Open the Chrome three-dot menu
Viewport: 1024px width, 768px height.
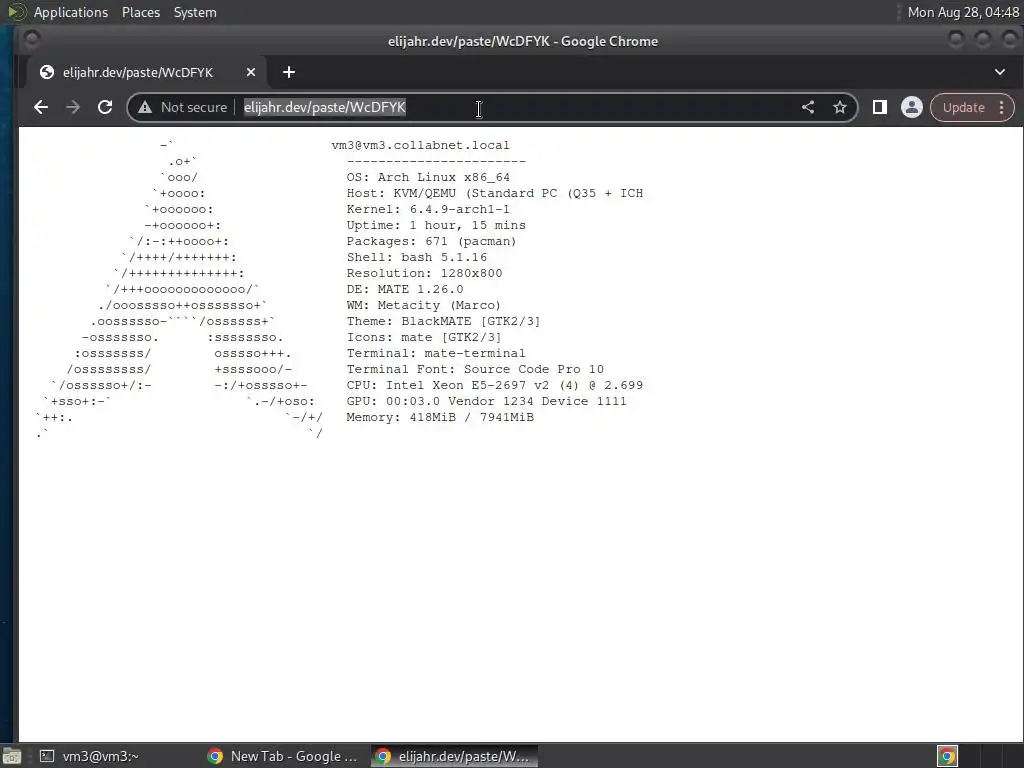(1002, 107)
